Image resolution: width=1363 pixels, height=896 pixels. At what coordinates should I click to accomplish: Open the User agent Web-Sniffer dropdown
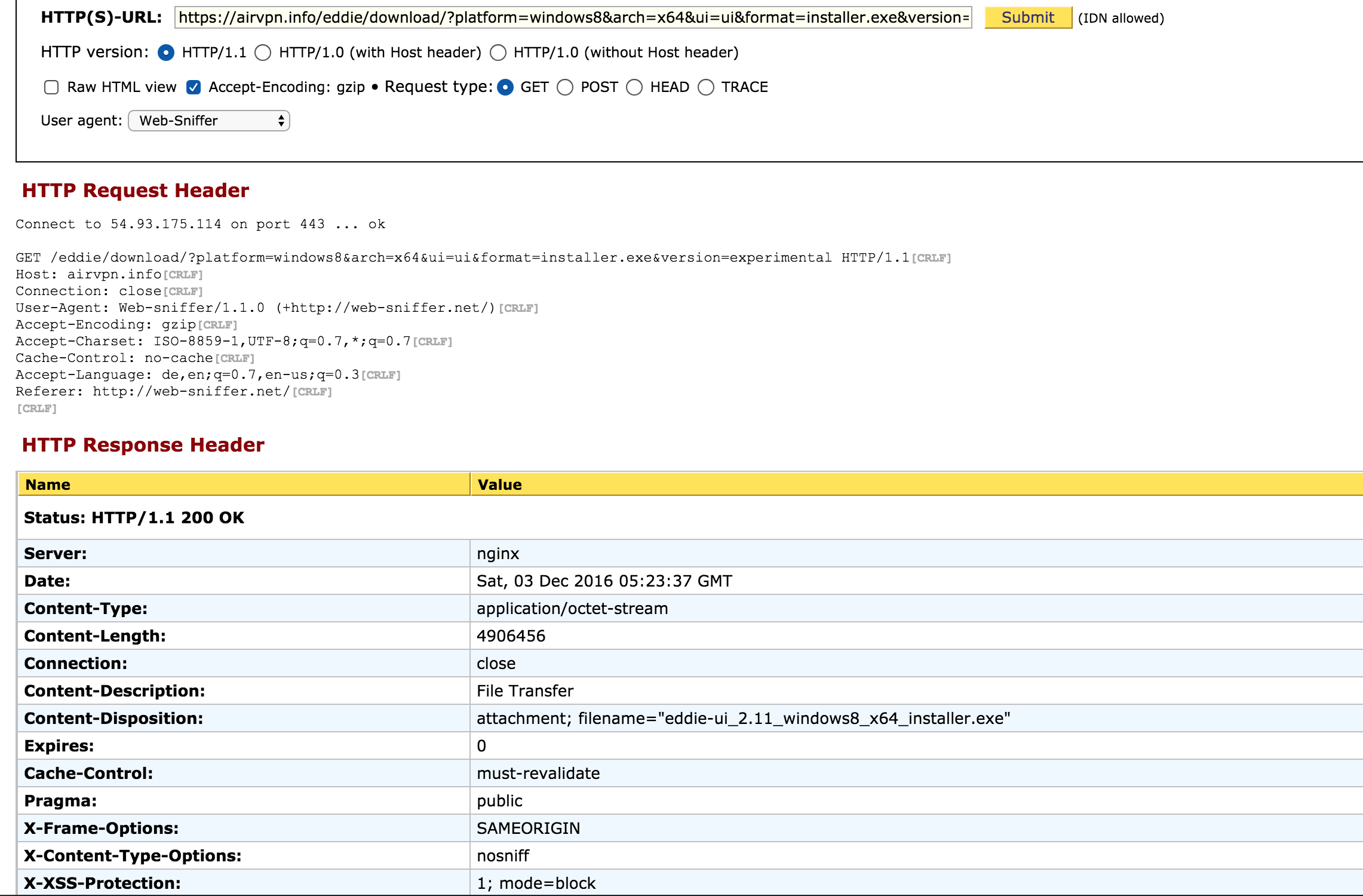(x=209, y=121)
